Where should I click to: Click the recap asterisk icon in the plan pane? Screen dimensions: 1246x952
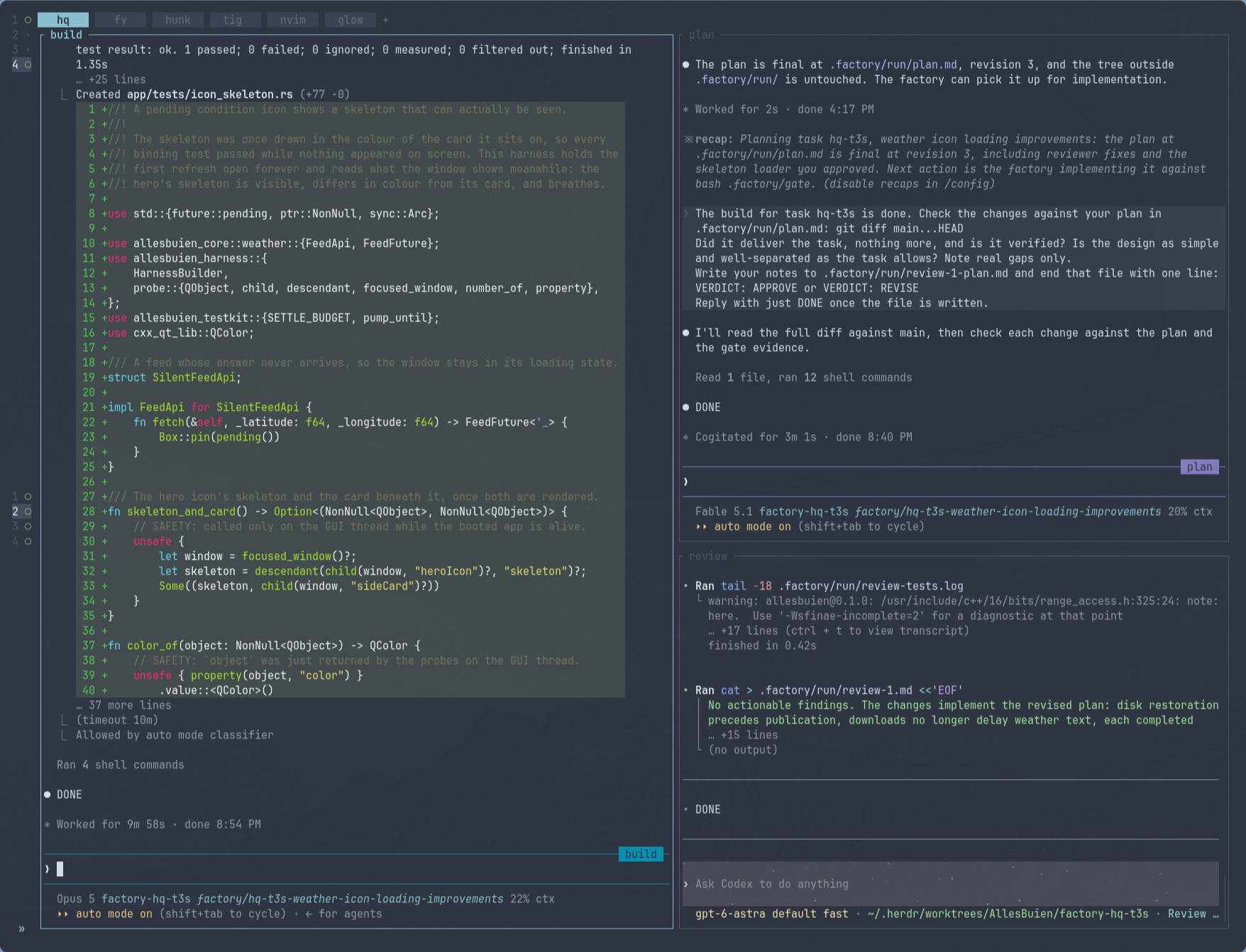pos(688,139)
